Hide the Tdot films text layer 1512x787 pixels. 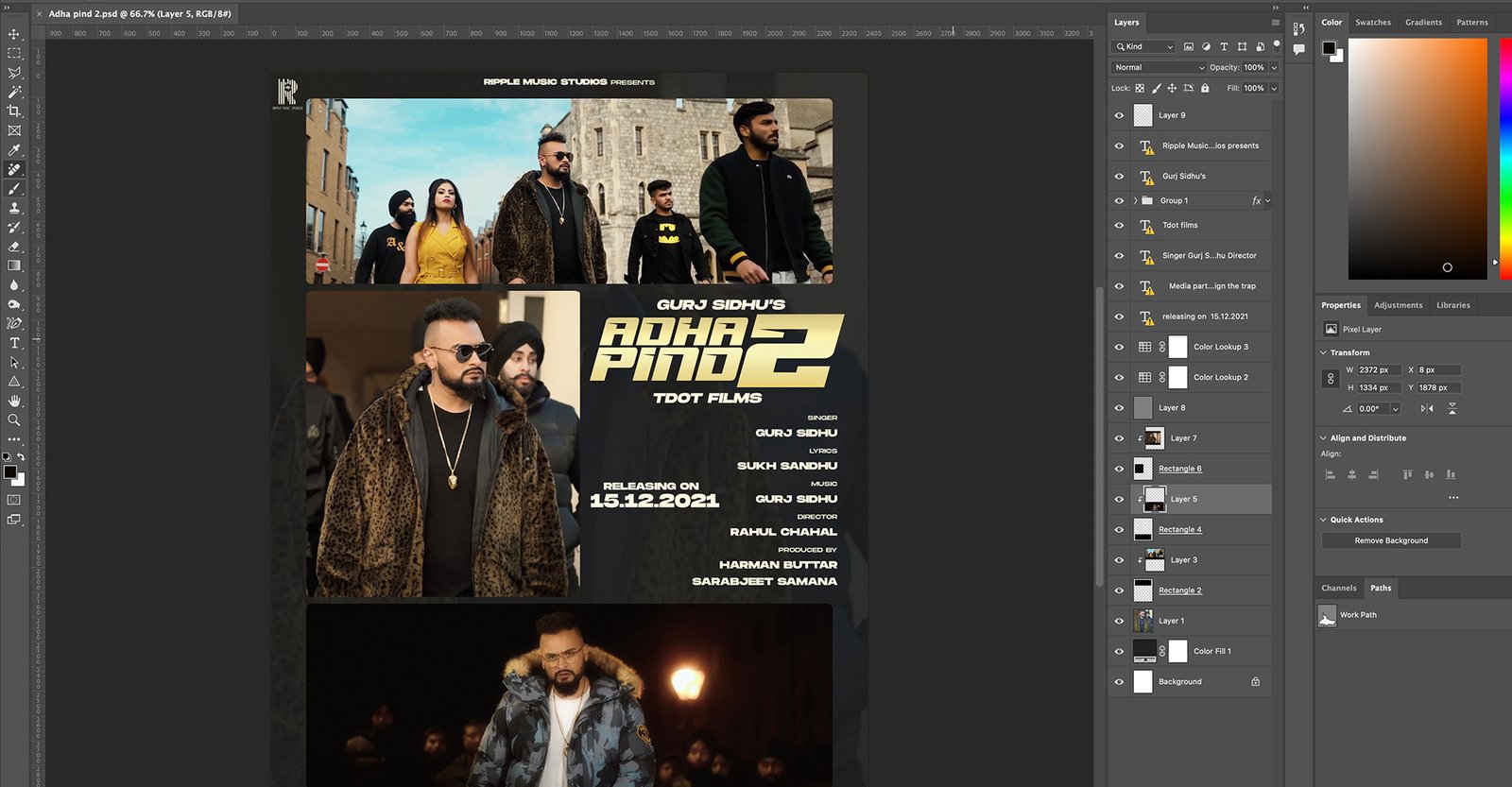click(1120, 226)
